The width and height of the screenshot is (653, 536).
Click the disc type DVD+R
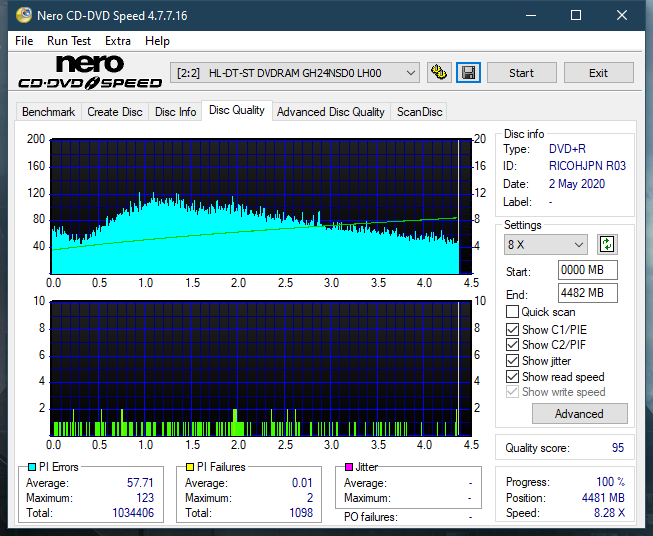pos(567,149)
